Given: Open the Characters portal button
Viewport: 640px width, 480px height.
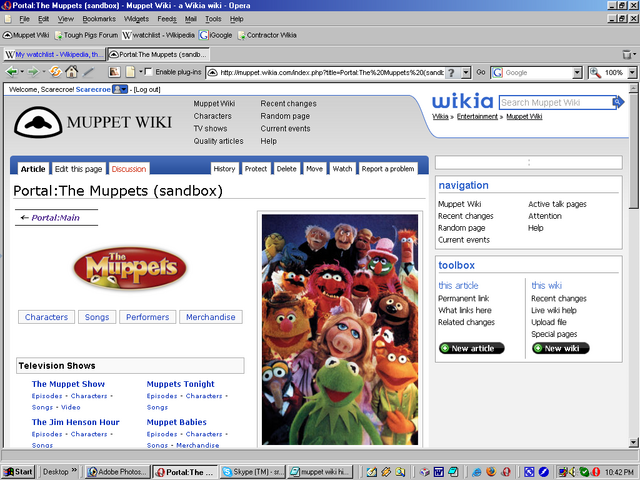Looking at the screenshot, I should [x=46, y=317].
